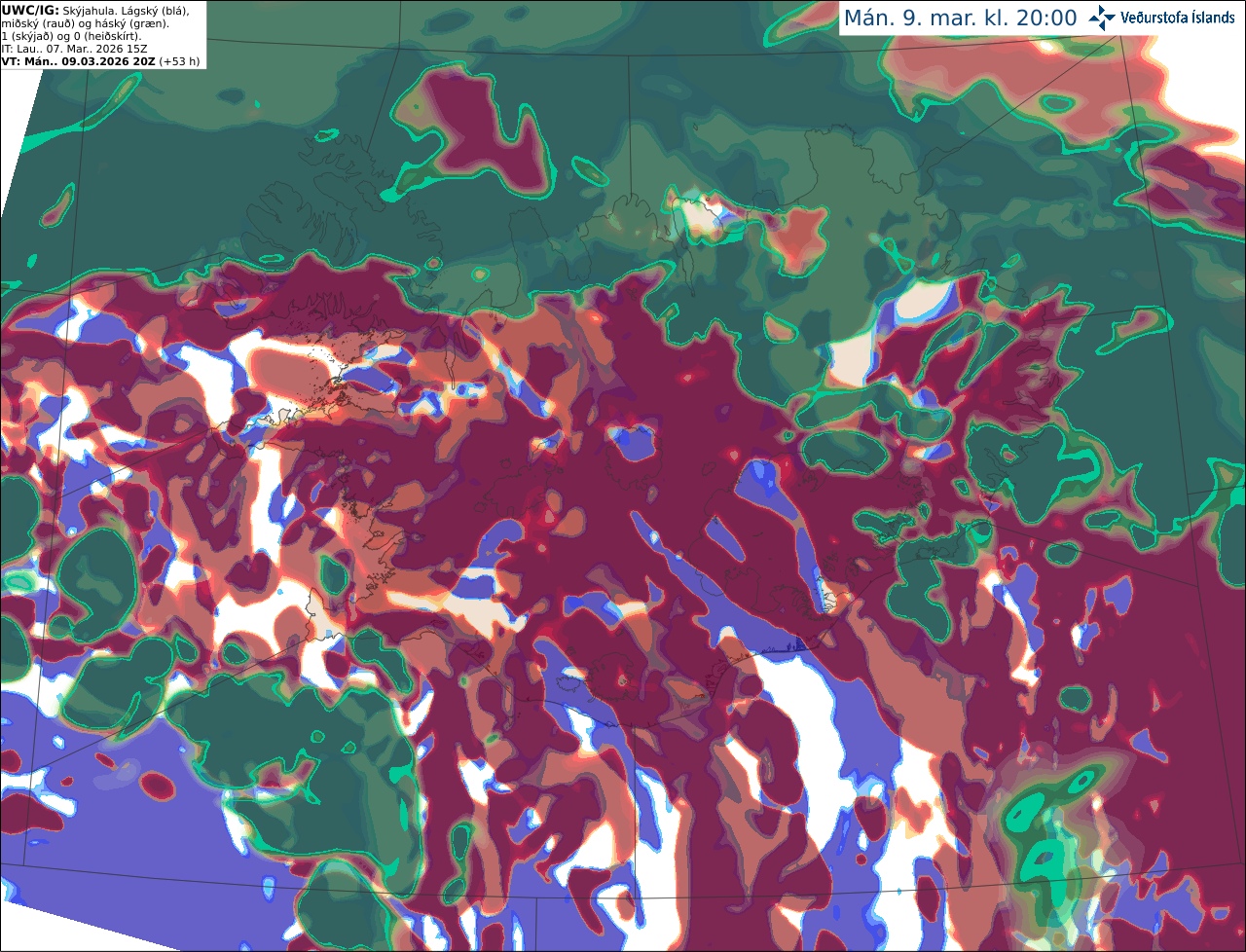The image size is (1246, 952).
Task: Click the 'VT: Mán.. 09.03.2026 20Z' bold text
Action: [78, 61]
